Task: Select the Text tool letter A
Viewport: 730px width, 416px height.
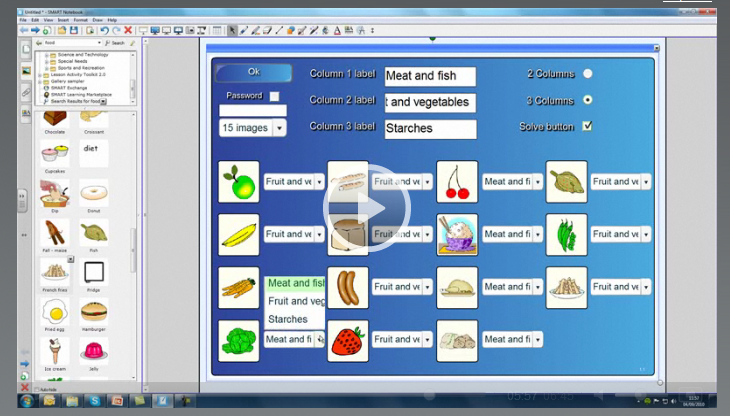Action: point(337,31)
